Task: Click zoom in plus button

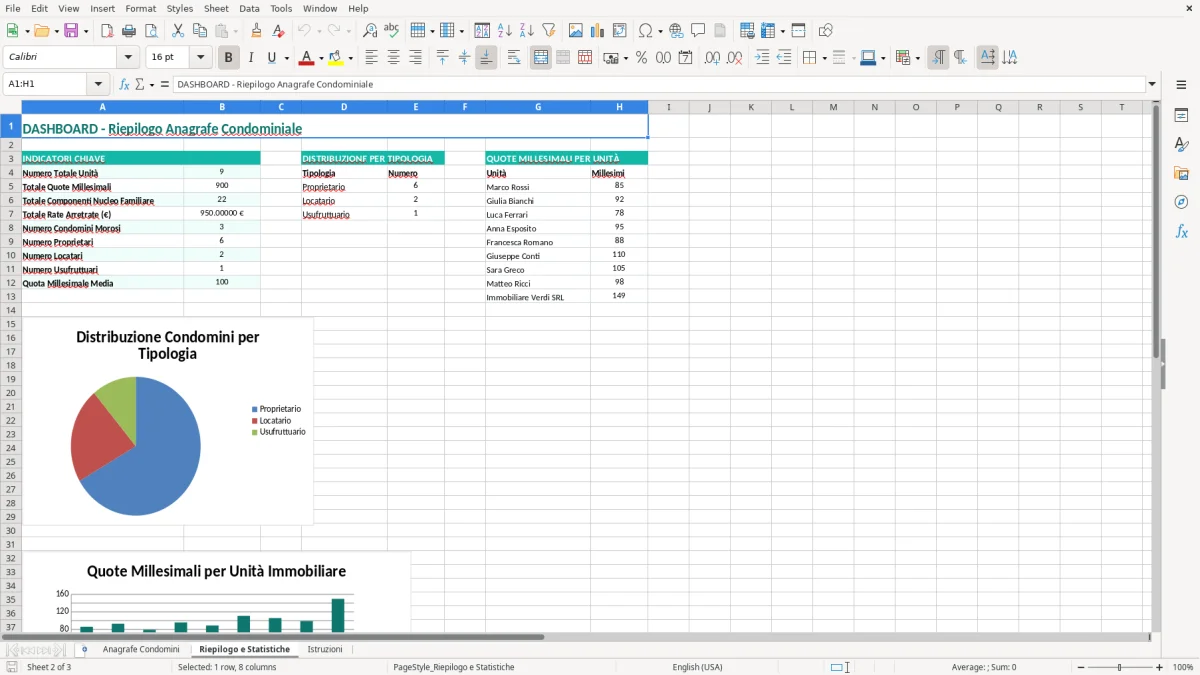Action: coord(1160,667)
